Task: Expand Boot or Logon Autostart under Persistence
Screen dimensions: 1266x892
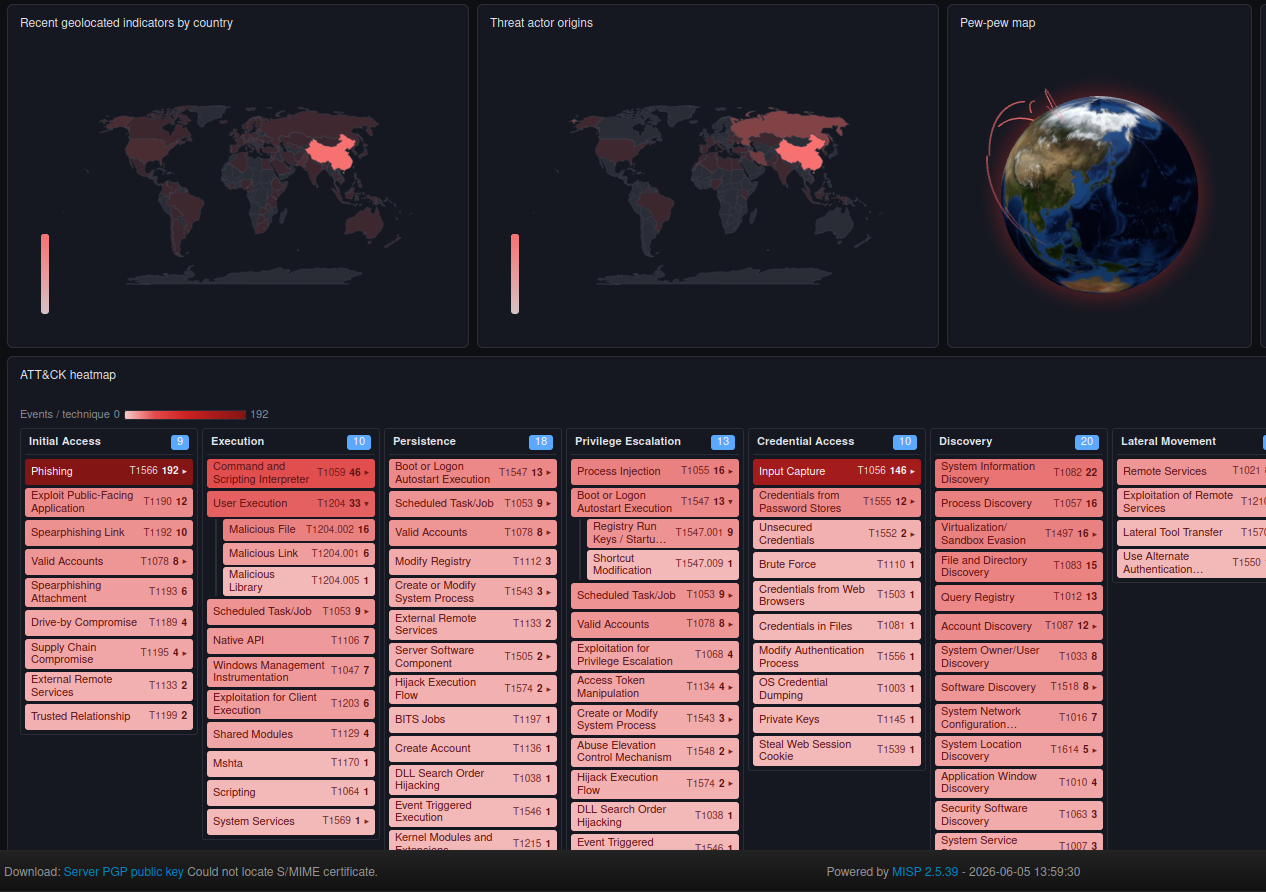Action: (x=549, y=473)
